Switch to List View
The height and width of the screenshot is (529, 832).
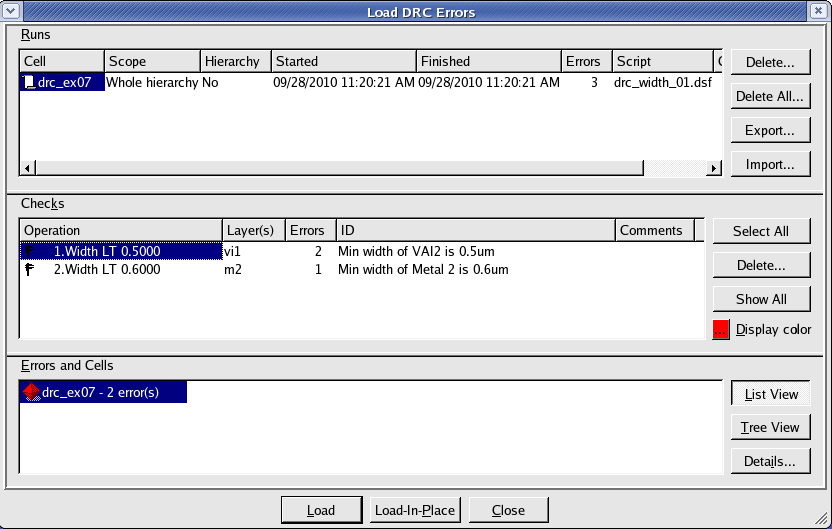click(x=769, y=394)
